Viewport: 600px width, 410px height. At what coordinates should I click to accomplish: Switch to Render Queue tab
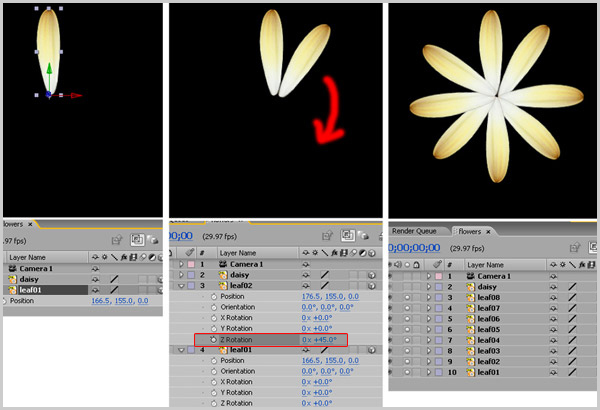[x=414, y=231]
